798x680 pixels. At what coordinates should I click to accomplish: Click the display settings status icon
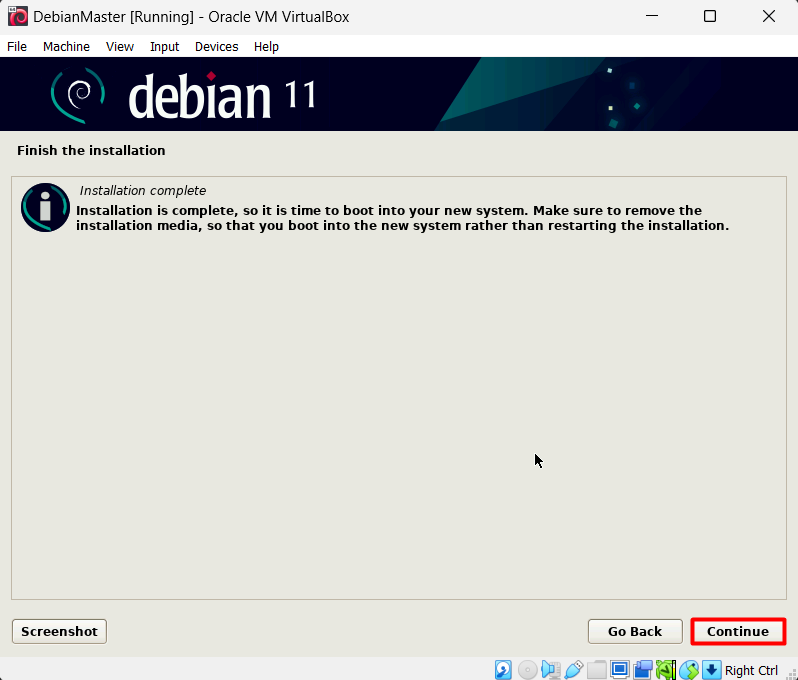coord(620,670)
